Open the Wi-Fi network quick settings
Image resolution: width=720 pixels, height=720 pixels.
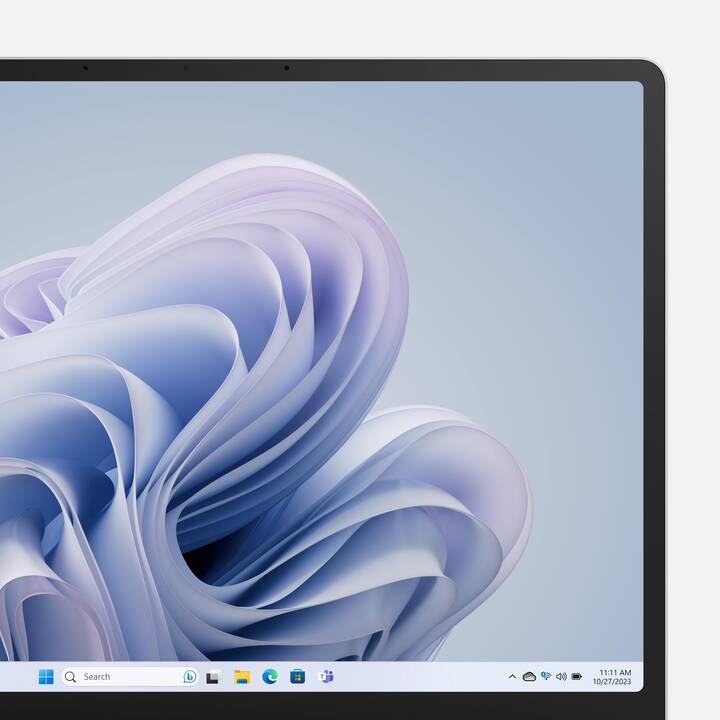coord(545,677)
